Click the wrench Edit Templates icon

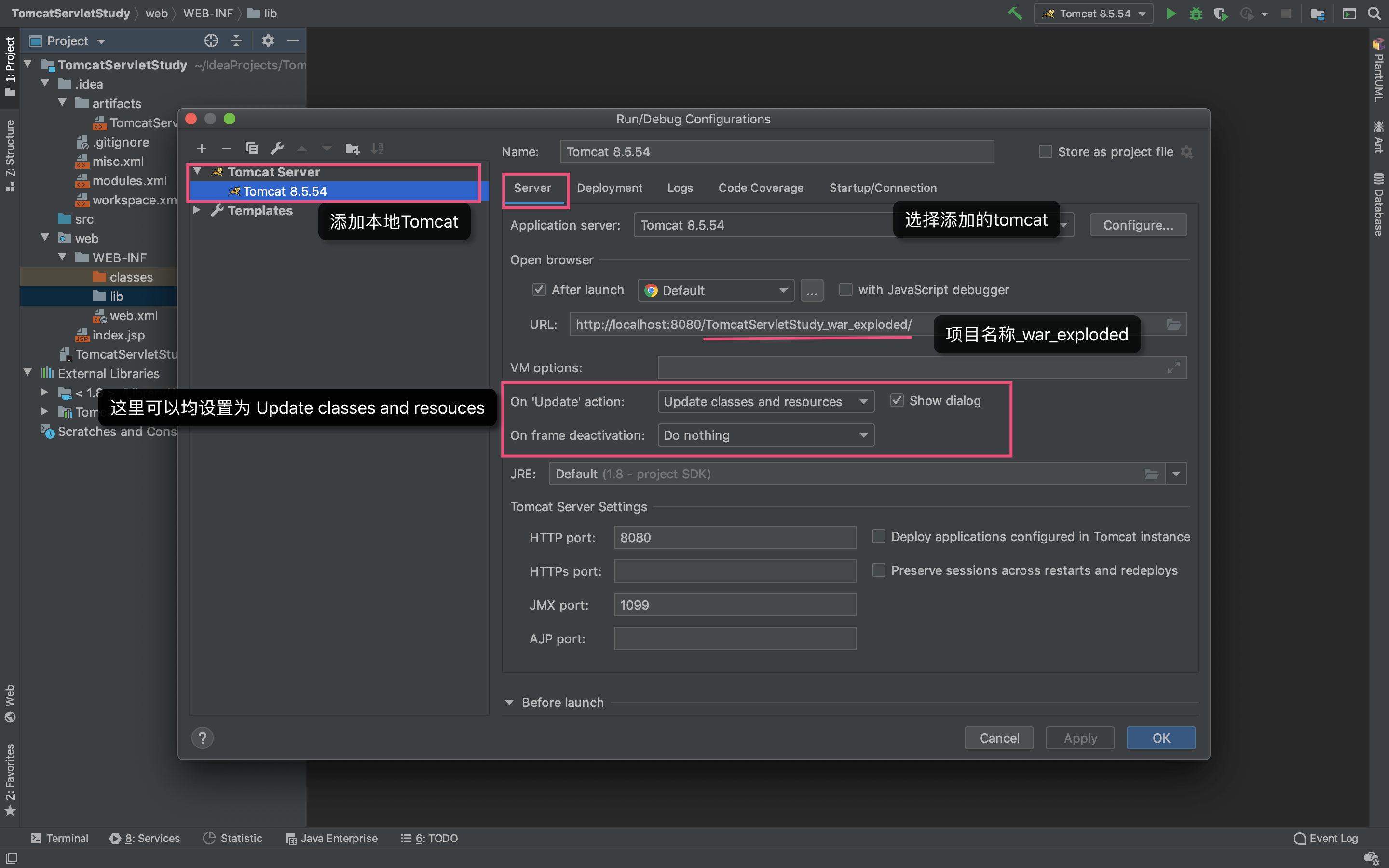tap(277, 149)
